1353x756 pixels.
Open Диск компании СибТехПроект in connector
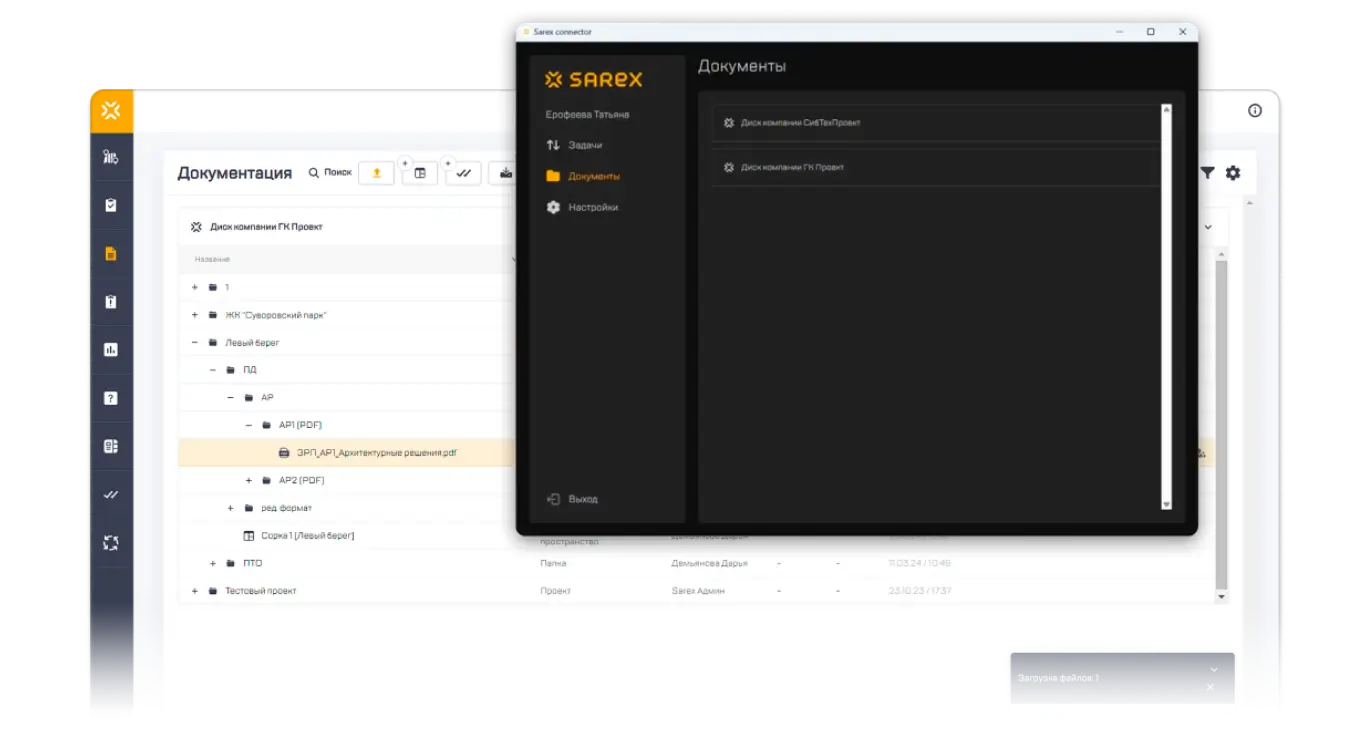(x=800, y=123)
